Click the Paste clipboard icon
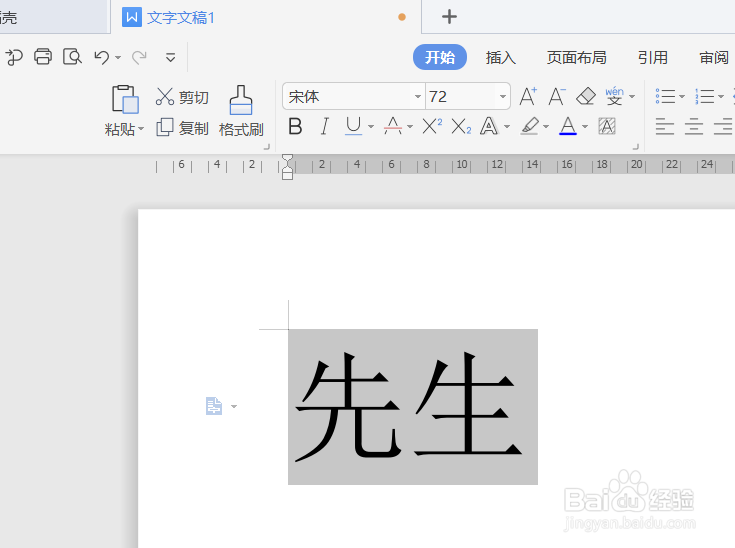The image size is (735, 548). click(125, 99)
